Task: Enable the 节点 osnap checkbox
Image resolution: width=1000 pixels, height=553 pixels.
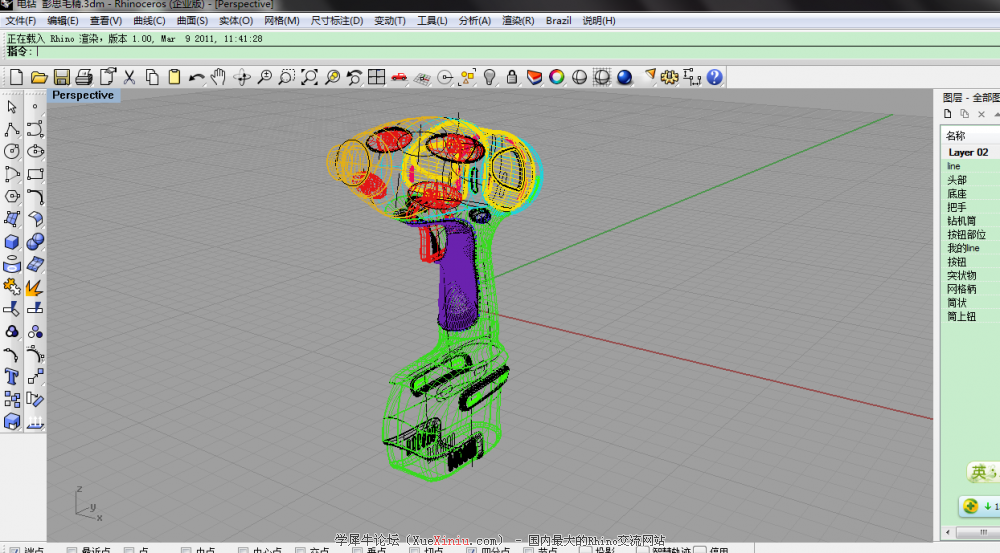Action: pos(528,549)
